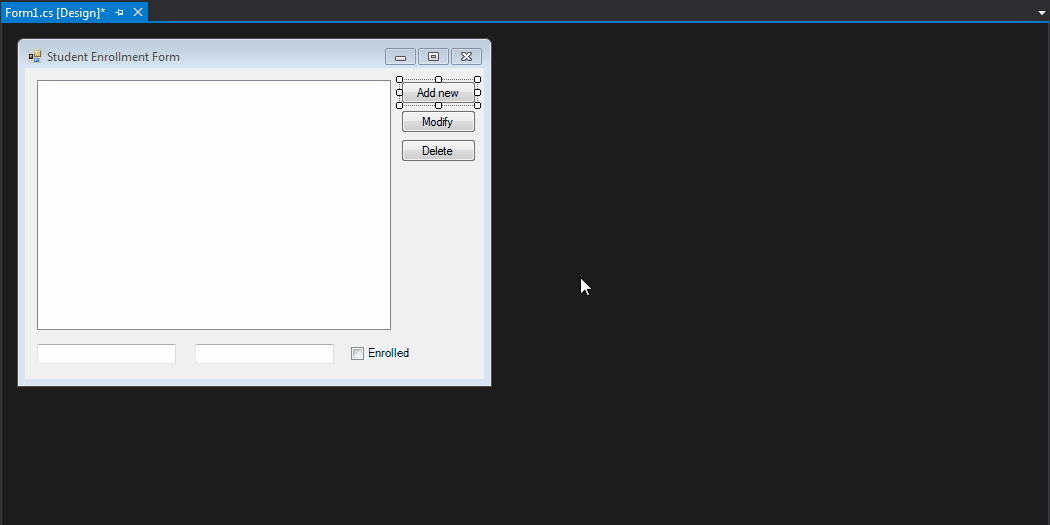Select the Add new button

pyautogui.click(x=438, y=93)
